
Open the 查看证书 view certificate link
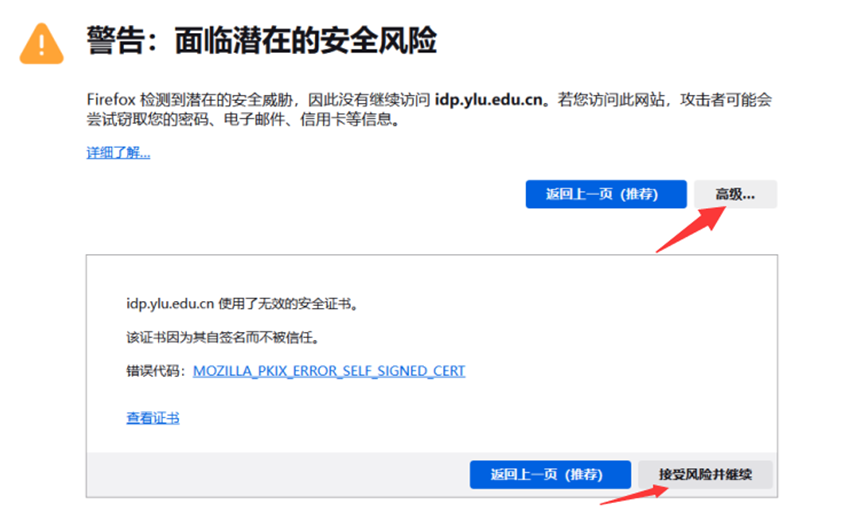(153, 418)
